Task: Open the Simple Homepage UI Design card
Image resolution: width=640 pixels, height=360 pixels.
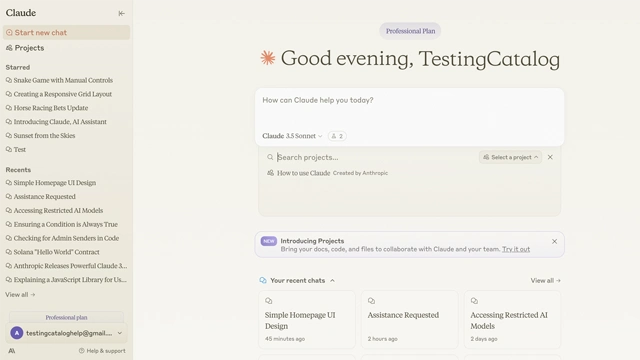Action: tap(307, 320)
